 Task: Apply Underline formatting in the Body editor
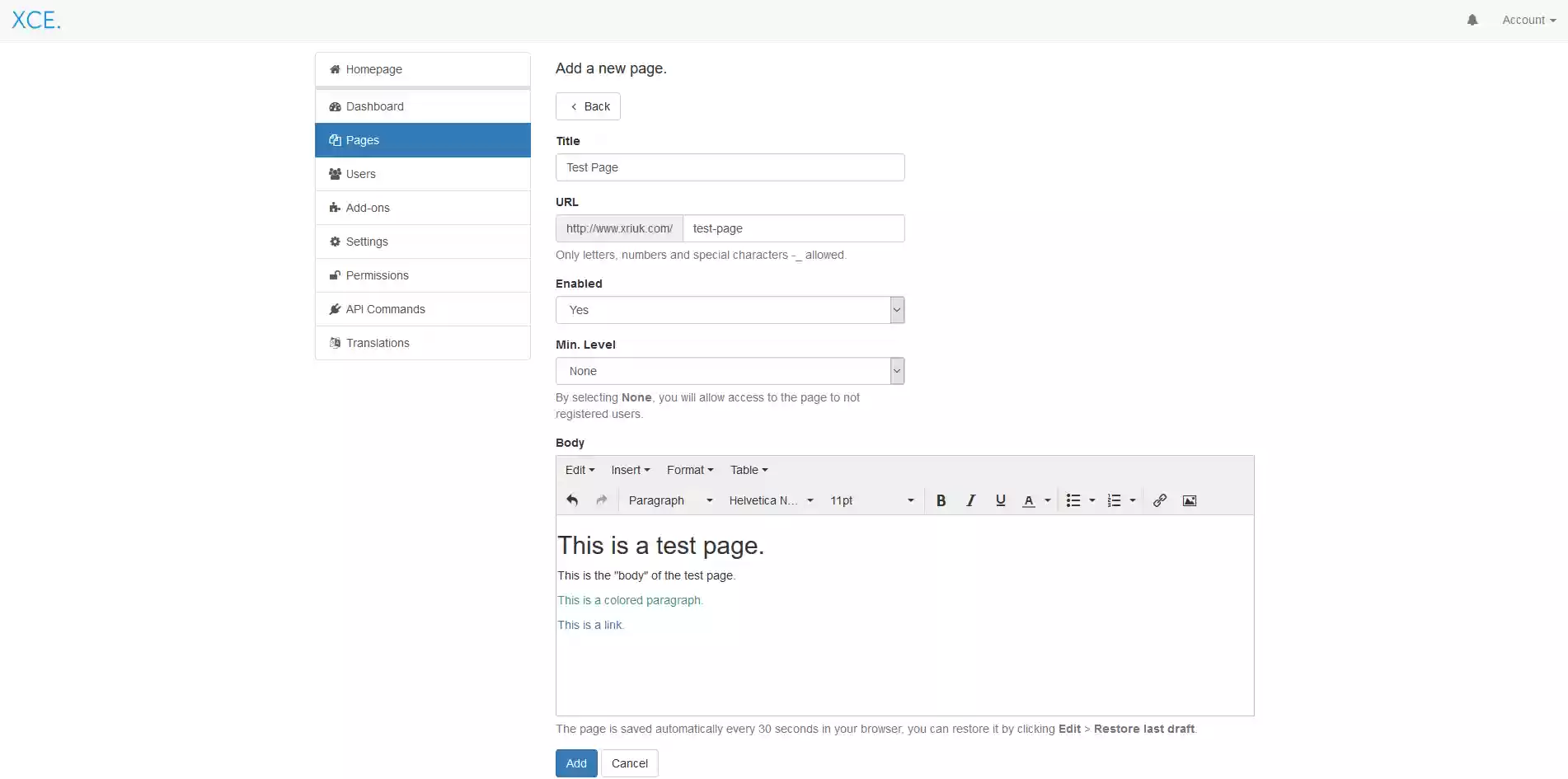1000,500
